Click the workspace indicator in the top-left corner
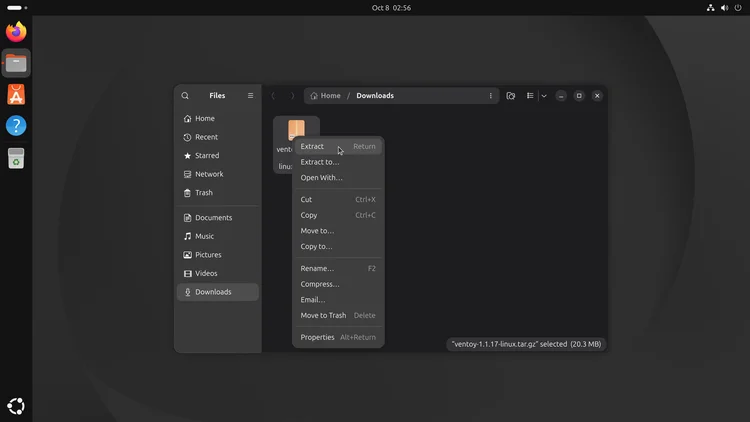The width and height of the screenshot is (750, 422). [17, 8]
